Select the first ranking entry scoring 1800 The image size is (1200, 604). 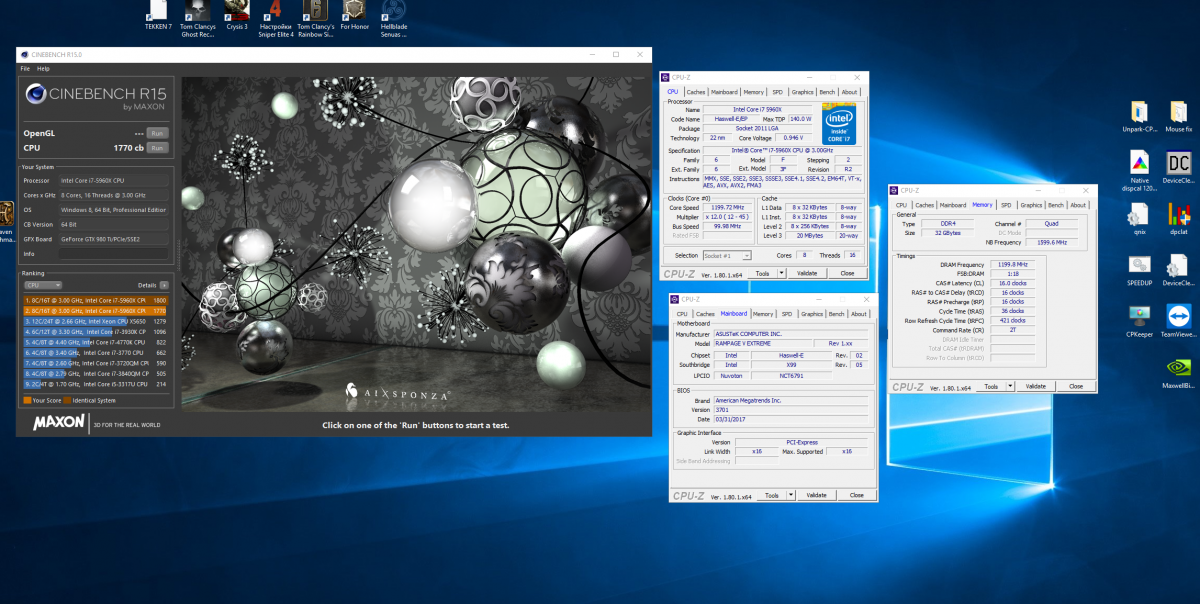coord(95,300)
